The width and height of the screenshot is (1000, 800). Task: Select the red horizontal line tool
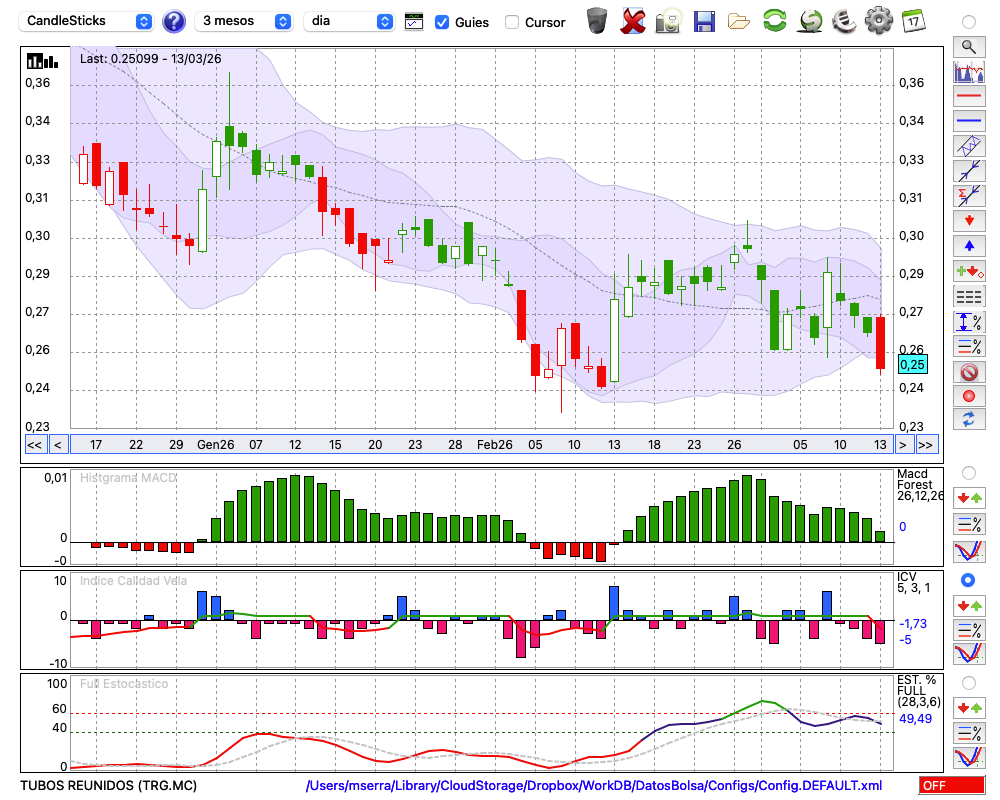969,96
